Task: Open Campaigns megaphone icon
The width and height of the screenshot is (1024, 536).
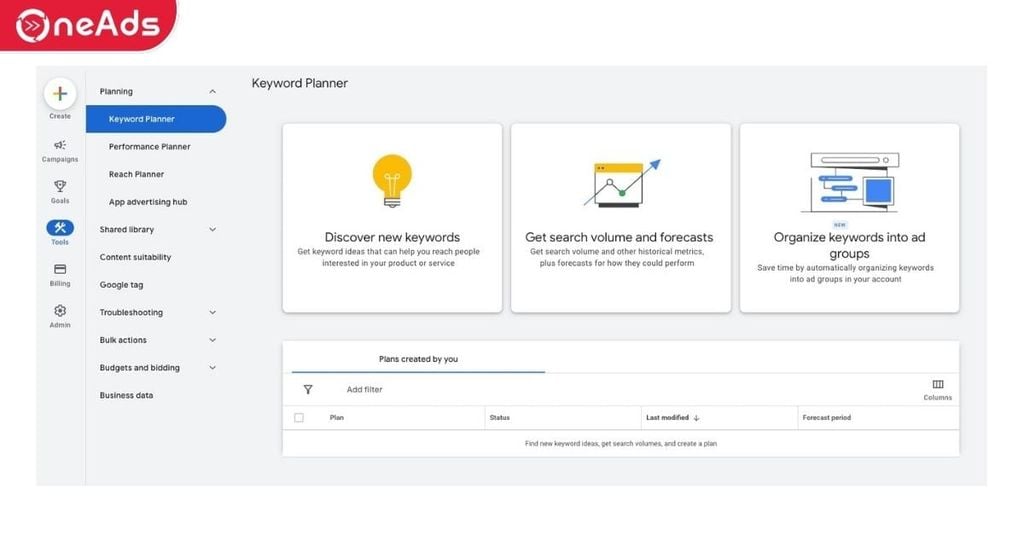Action: click(60, 145)
